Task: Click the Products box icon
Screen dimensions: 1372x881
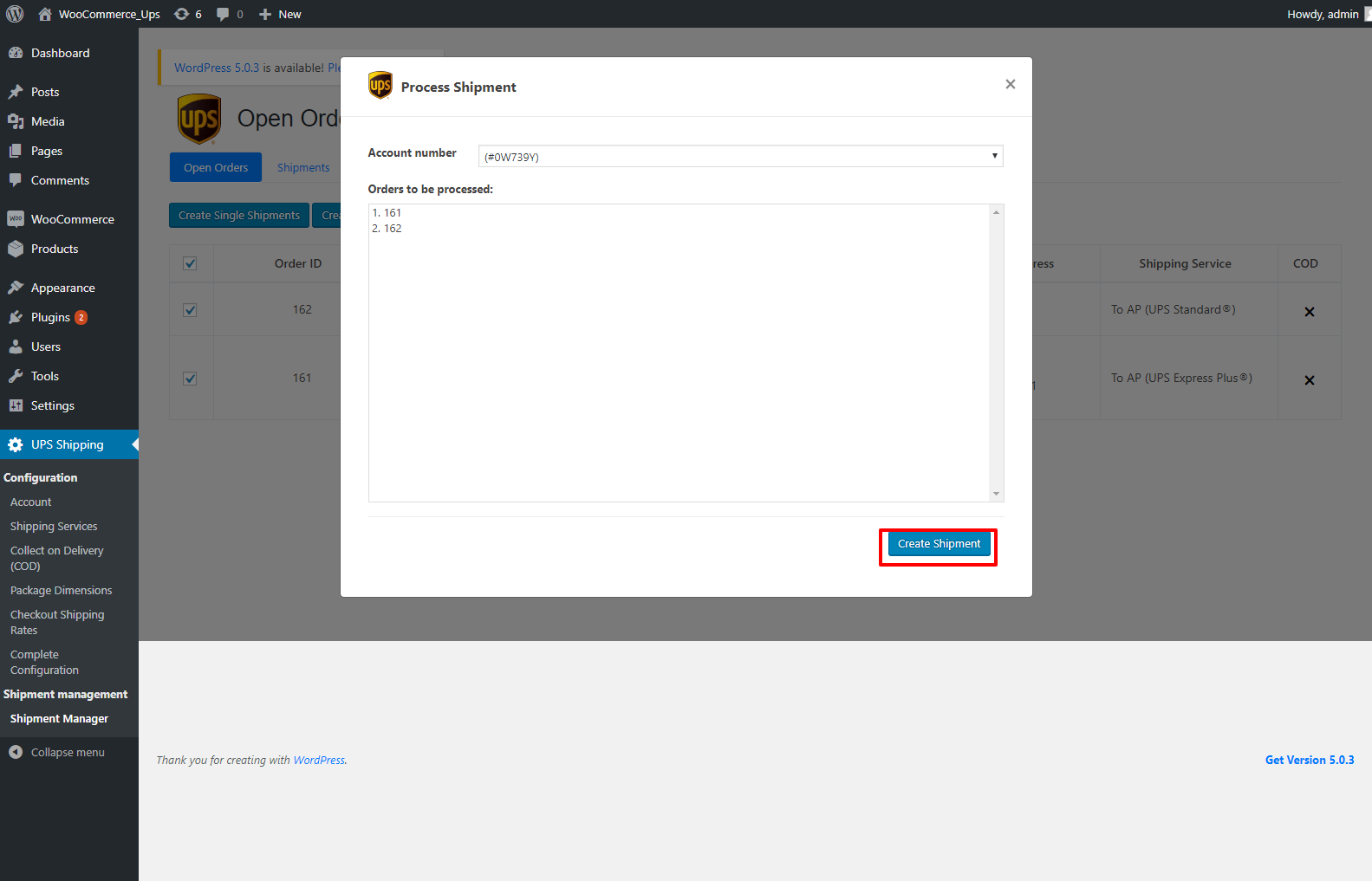Action: coord(16,249)
